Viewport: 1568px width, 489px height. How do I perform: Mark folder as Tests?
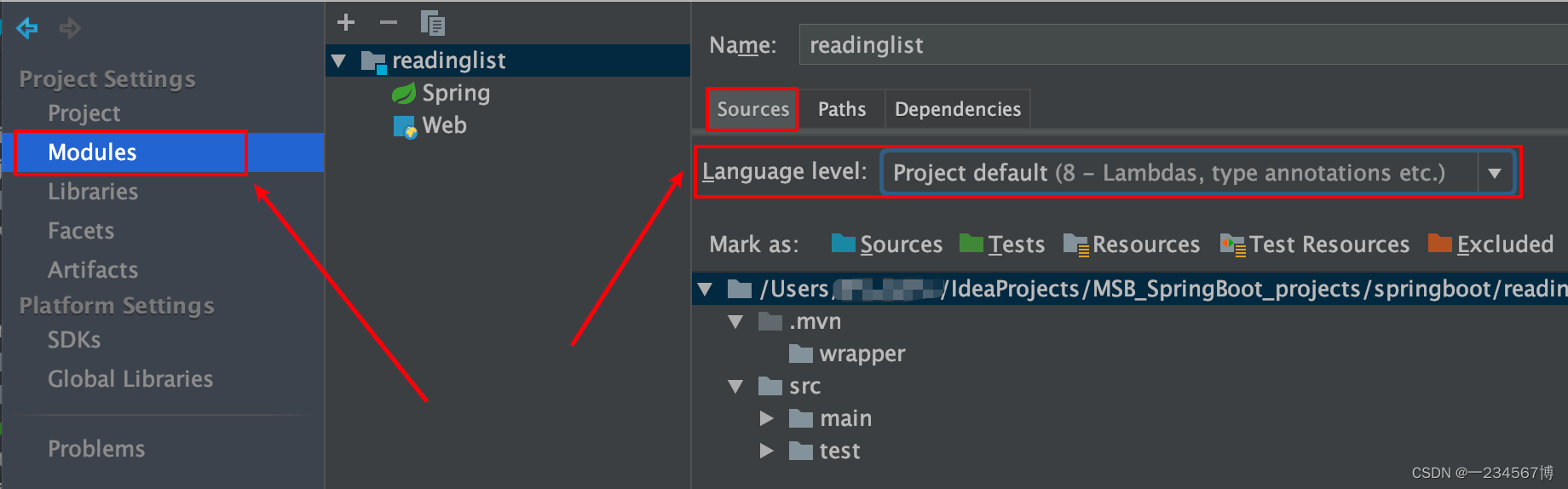click(1002, 244)
